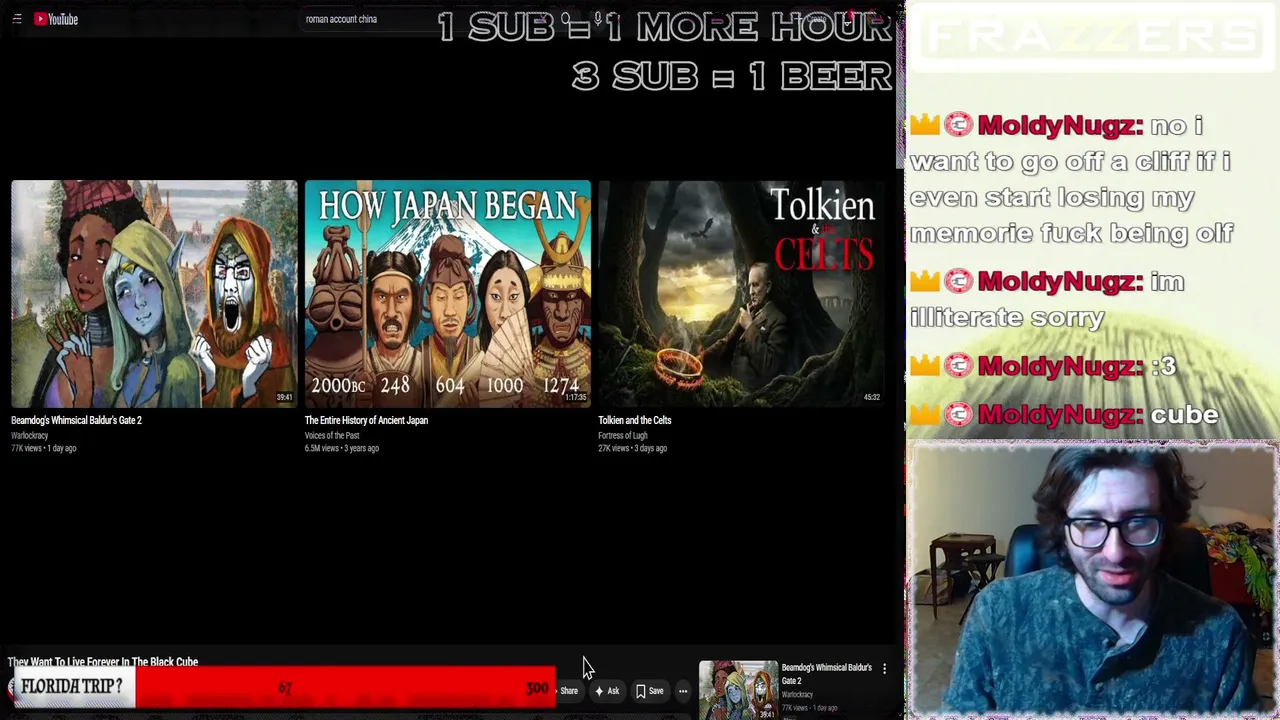Click the YouTube logo
Viewport: 1280px width, 720px height.
tap(56, 19)
